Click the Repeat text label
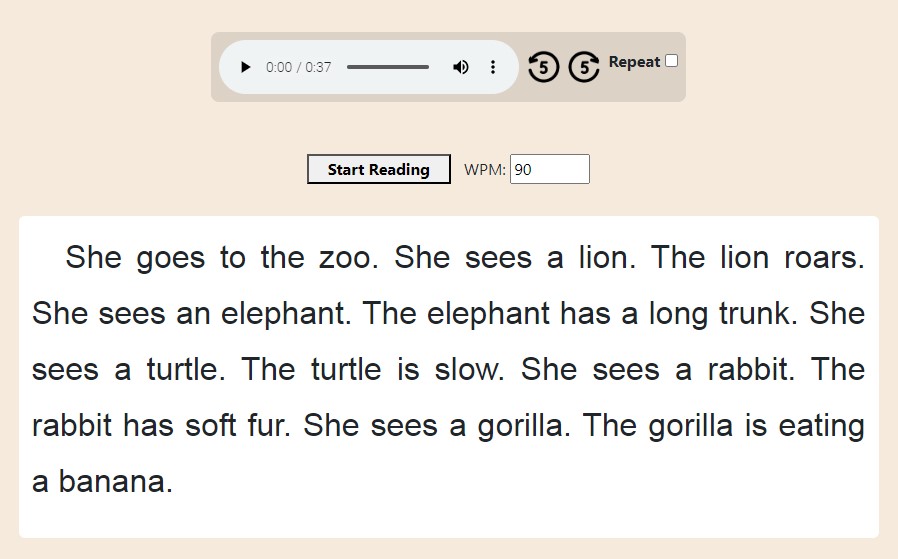This screenshot has height=559, width=898. click(x=634, y=62)
